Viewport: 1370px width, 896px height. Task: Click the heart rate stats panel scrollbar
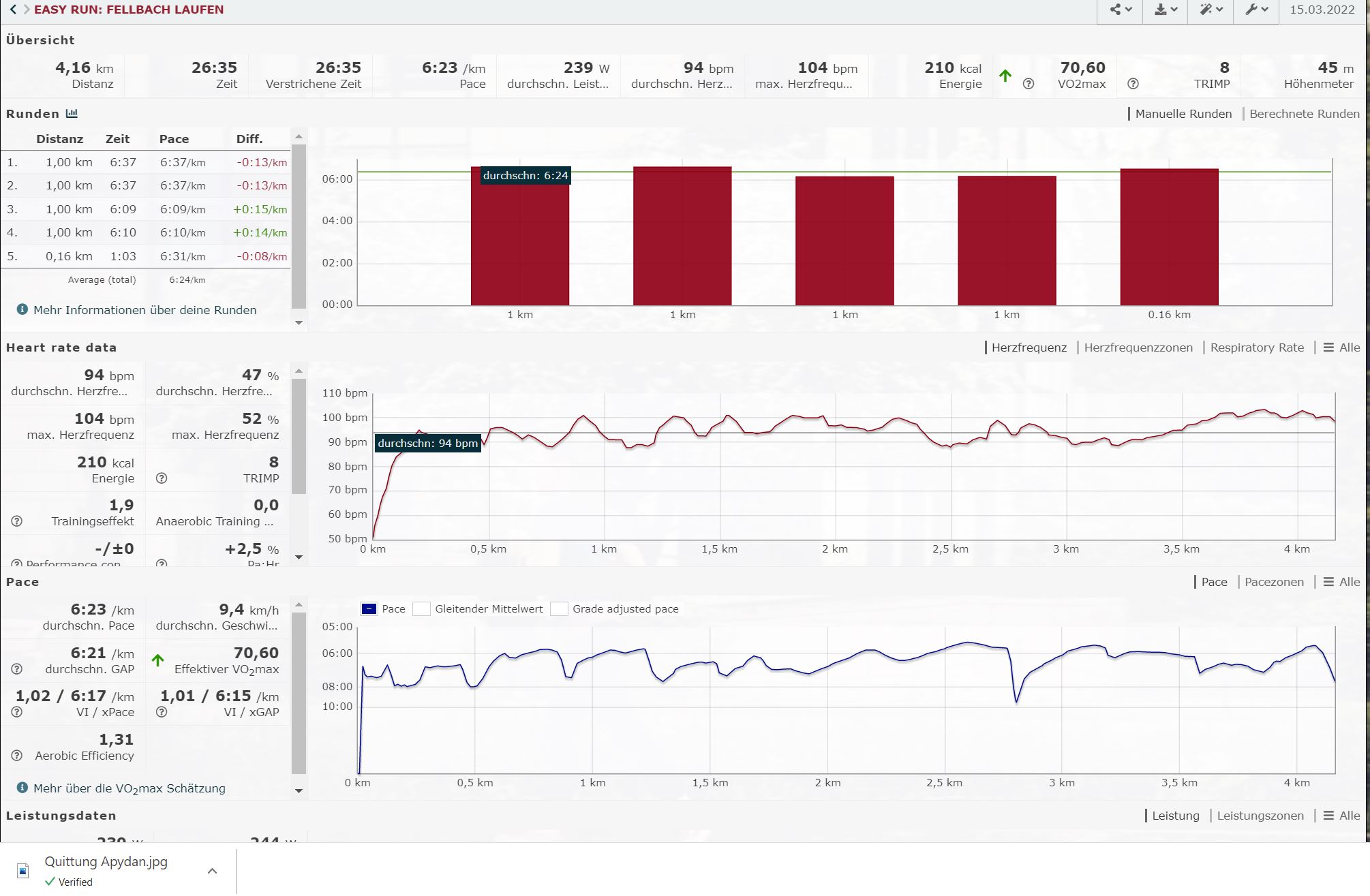[x=299, y=436]
